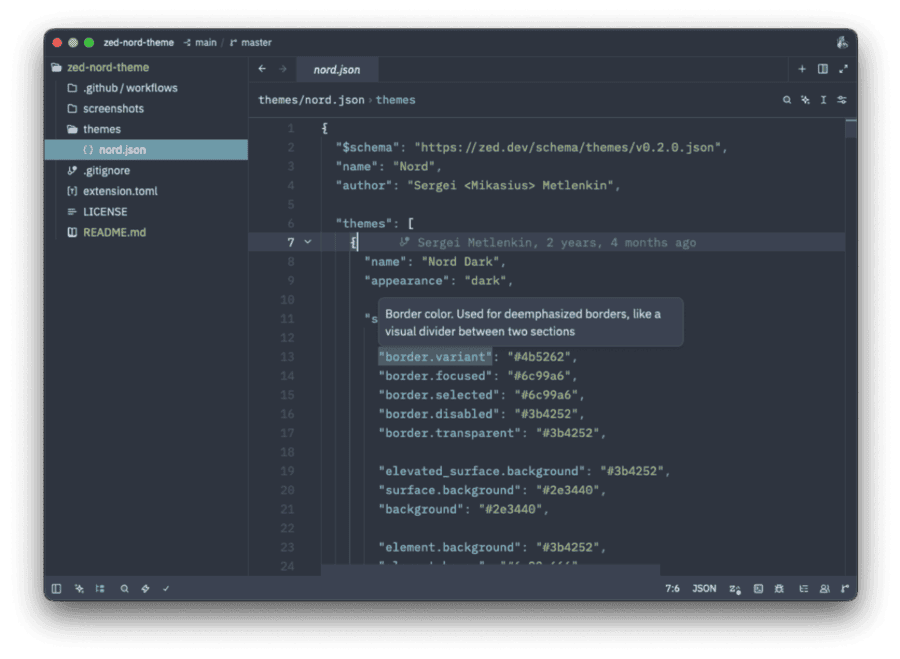
Task: Open project search icon in status bar
Action: (x=124, y=588)
